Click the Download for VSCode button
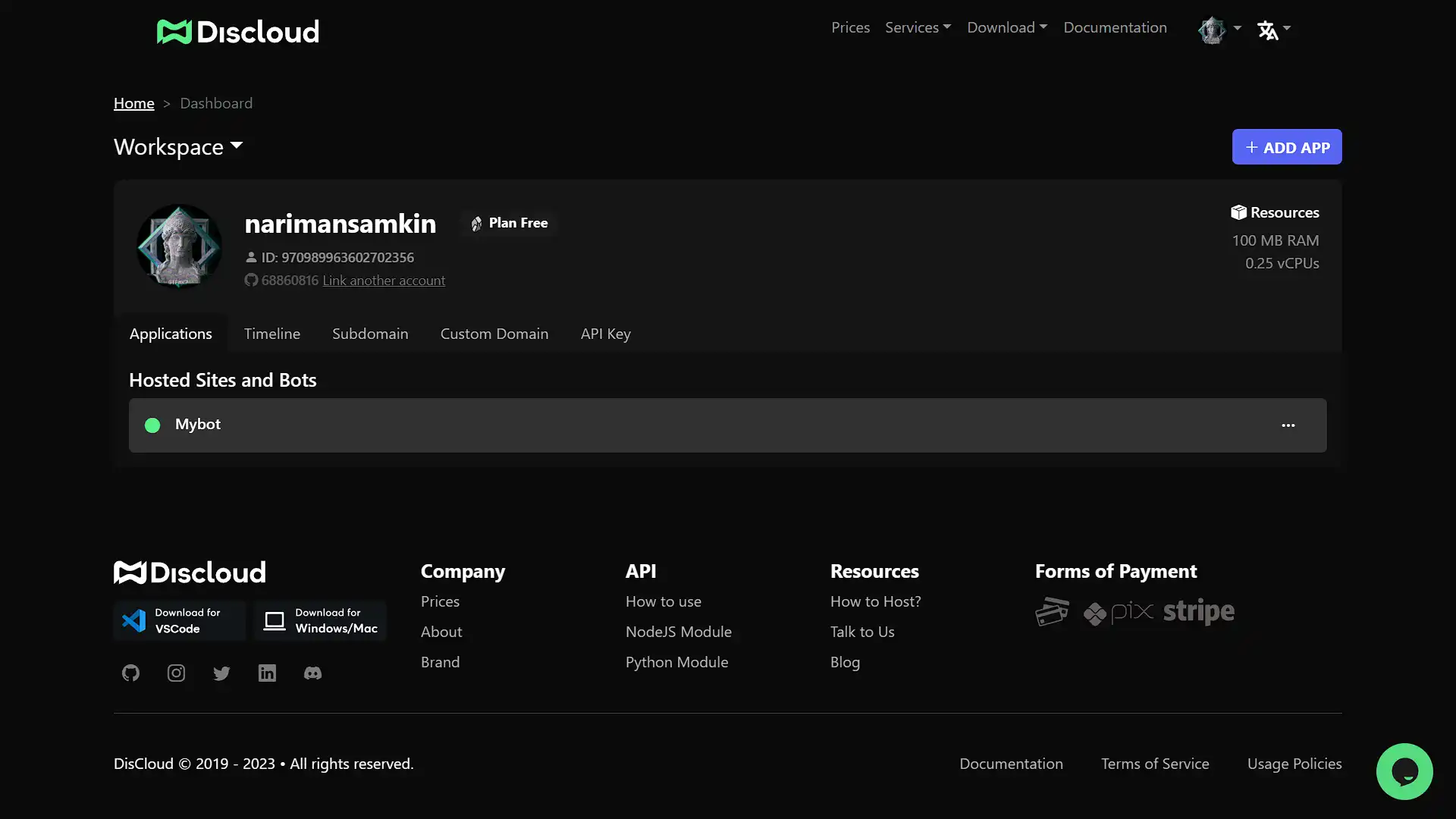 coord(180,621)
